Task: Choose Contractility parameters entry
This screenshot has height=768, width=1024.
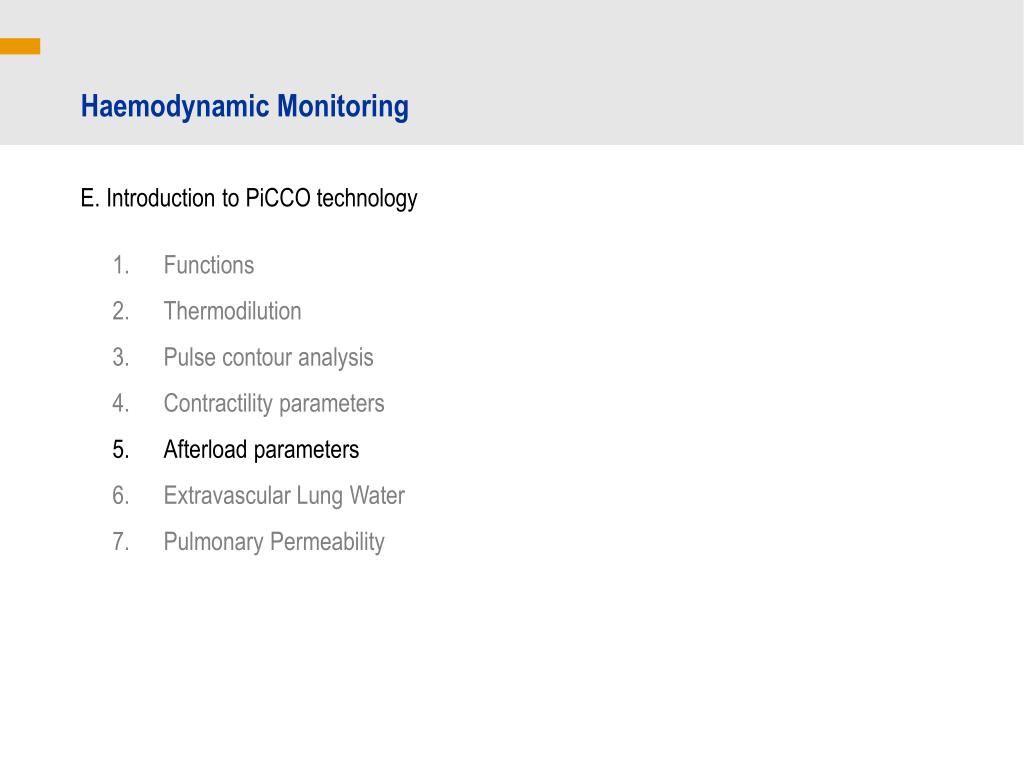Action: click(x=274, y=404)
